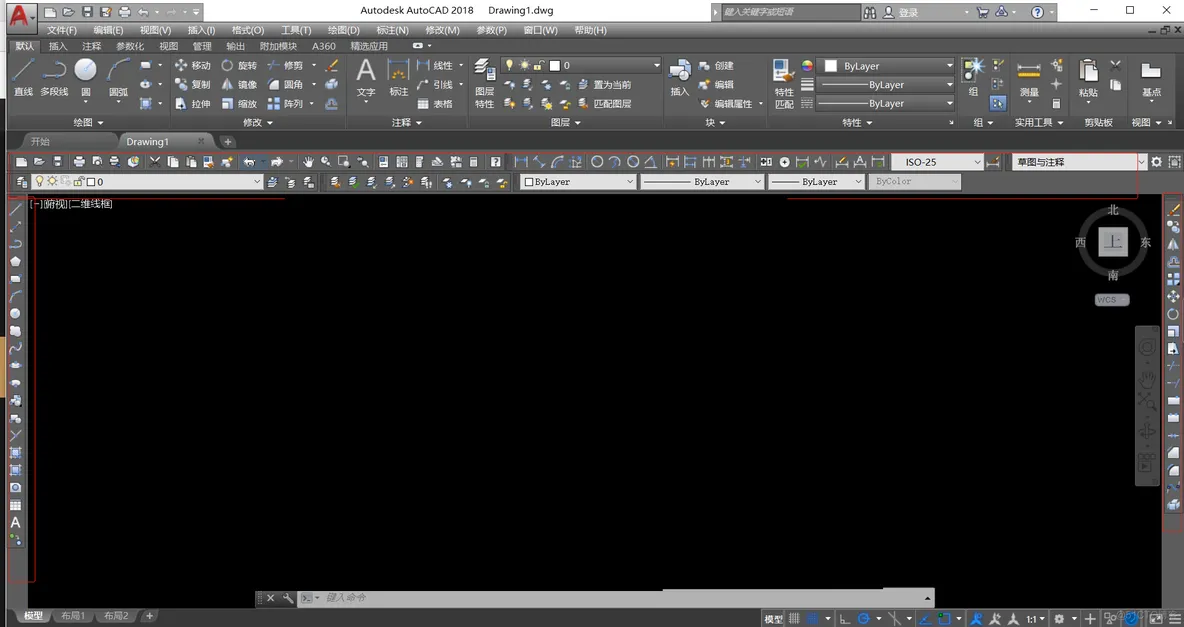The image size is (1184, 627).
Task: Click the keyword search box in the title bar
Action: pyautogui.click(x=790, y=12)
